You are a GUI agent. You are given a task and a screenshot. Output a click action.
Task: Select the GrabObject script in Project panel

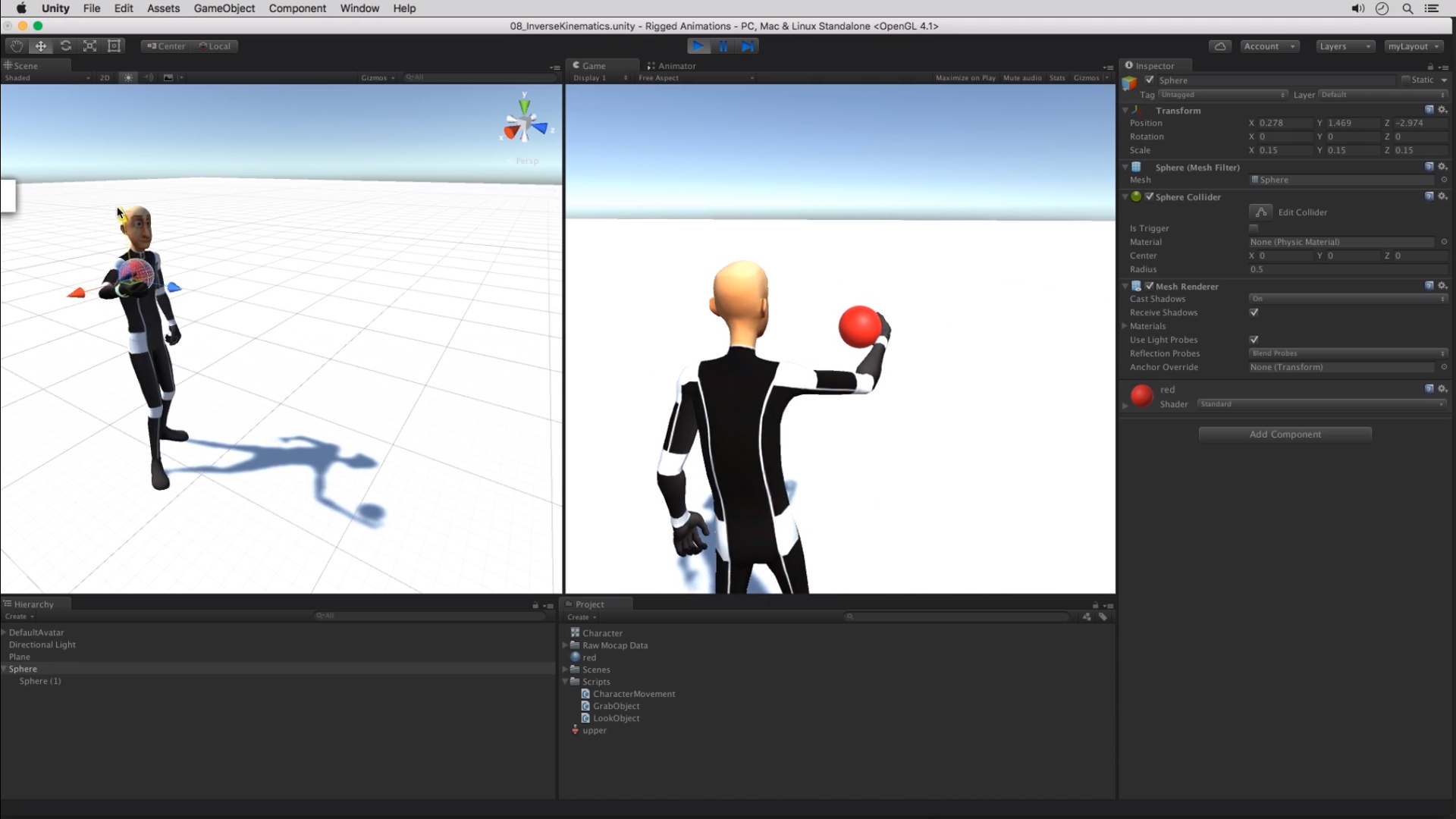coord(615,705)
